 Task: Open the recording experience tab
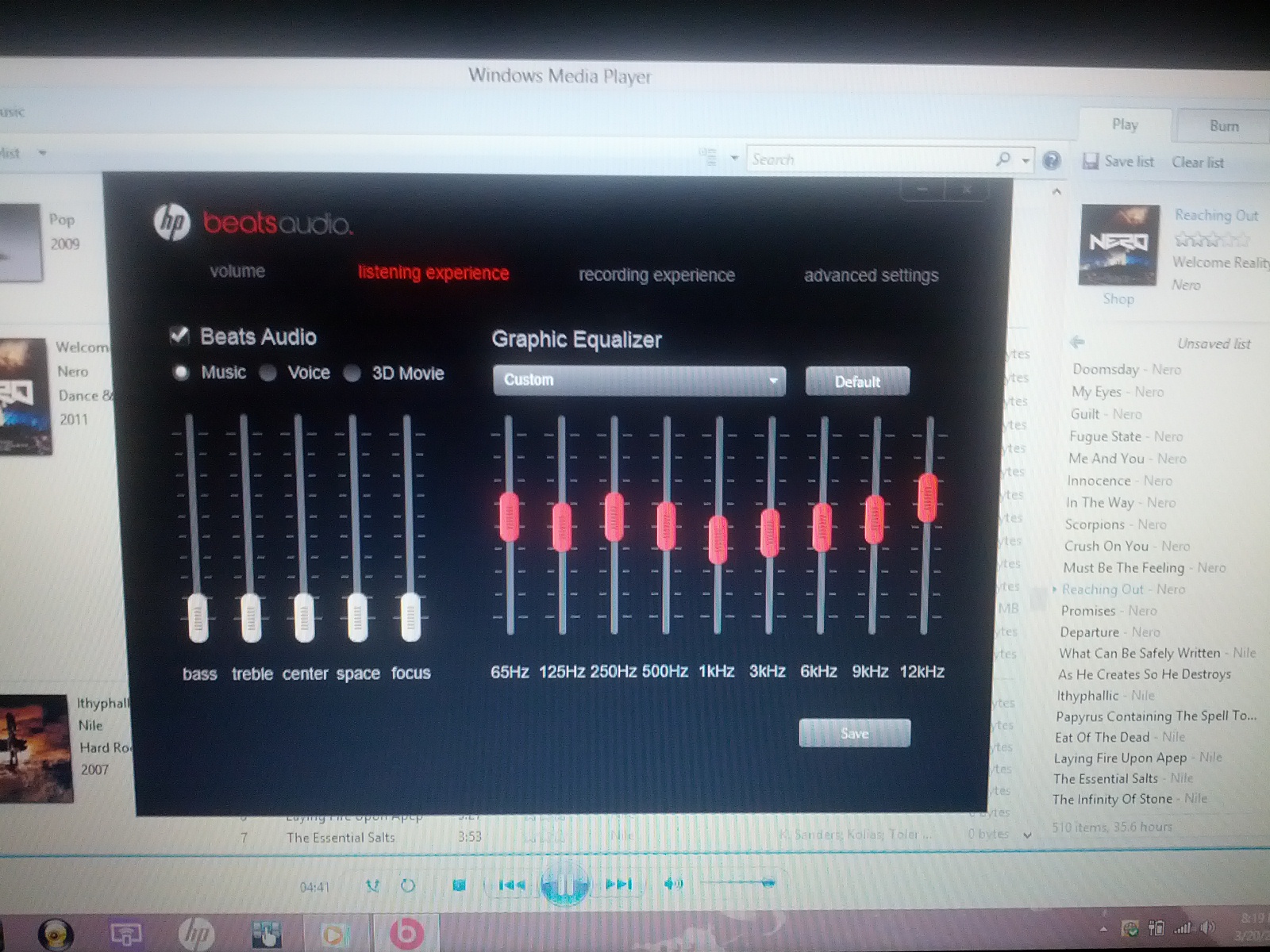[x=656, y=275]
